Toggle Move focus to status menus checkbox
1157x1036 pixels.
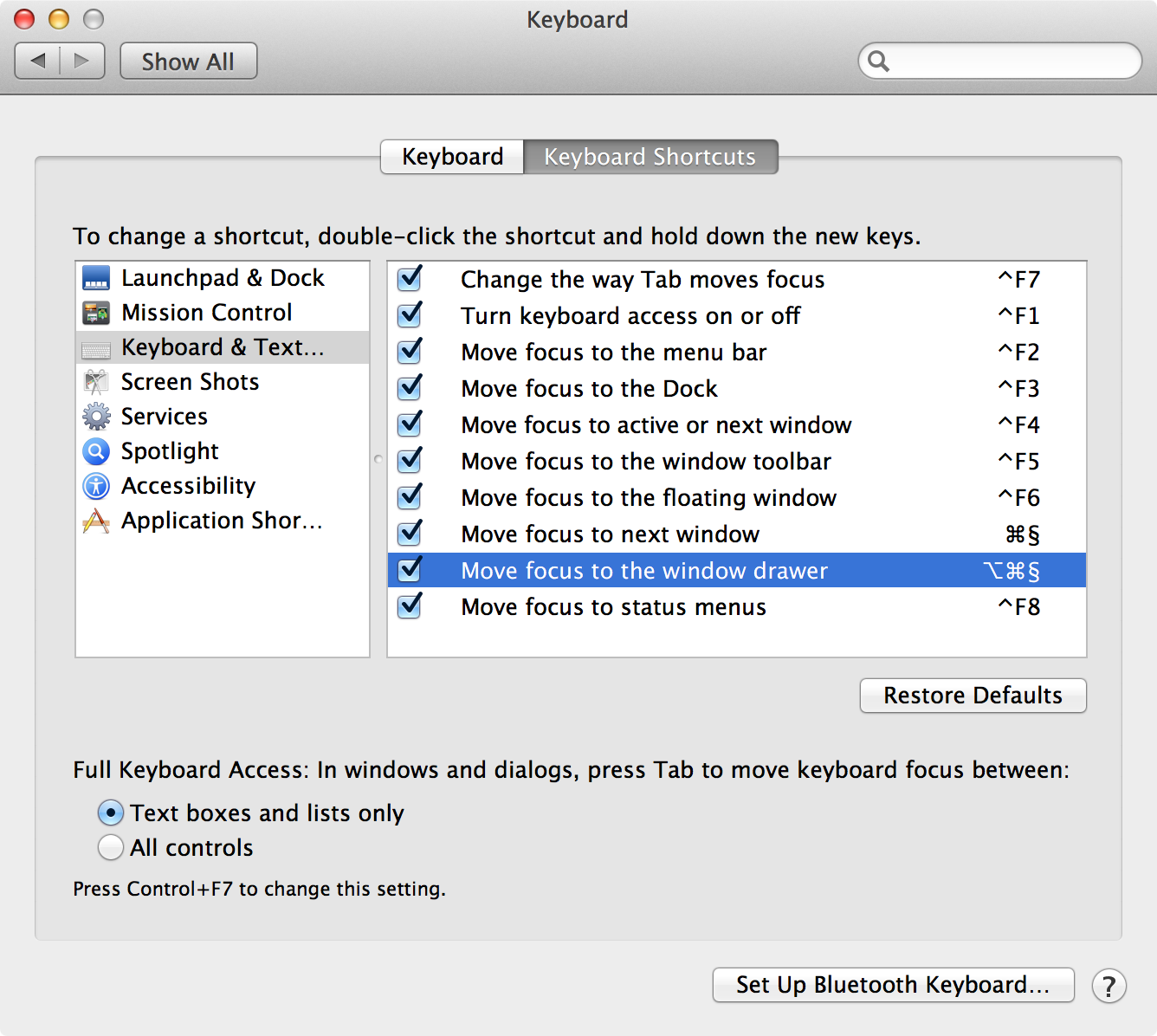[x=410, y=606]
